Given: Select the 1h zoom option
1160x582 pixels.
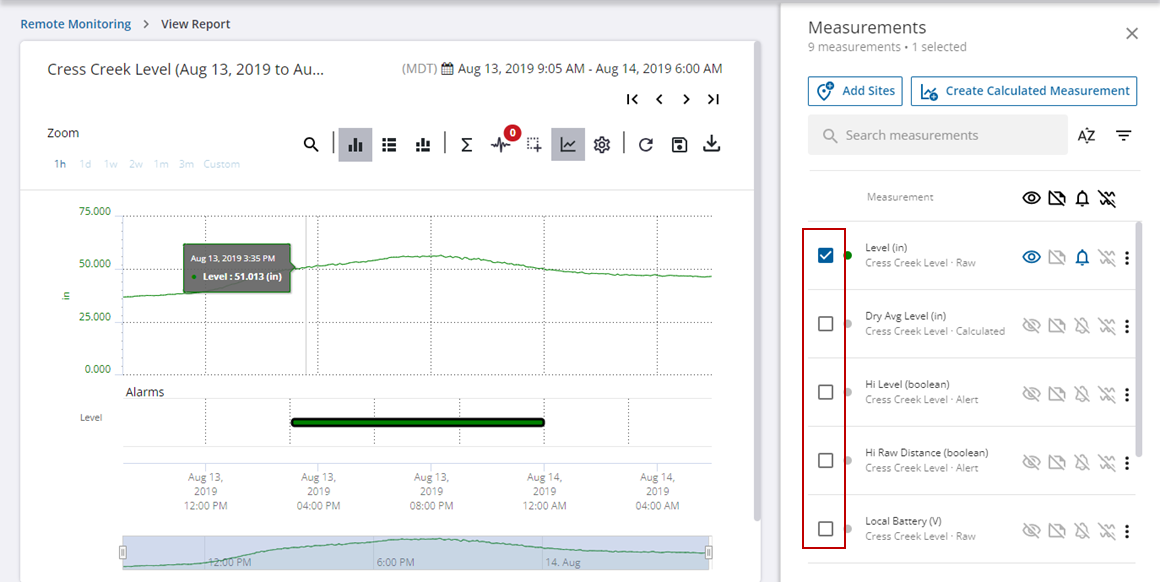Looking at the screenshot, I should click(60, 164).
